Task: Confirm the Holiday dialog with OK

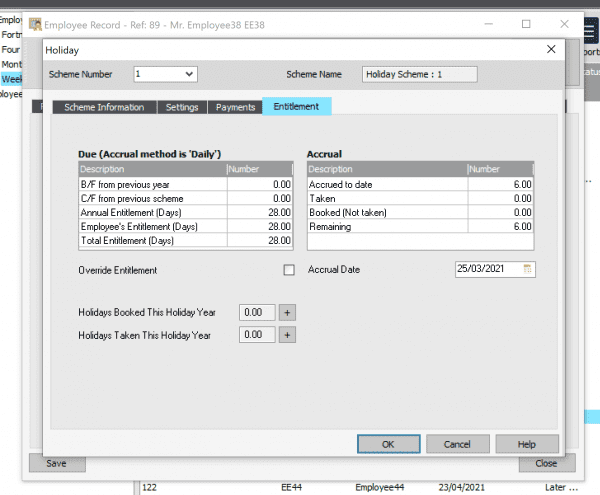Action: pos(388,444)
